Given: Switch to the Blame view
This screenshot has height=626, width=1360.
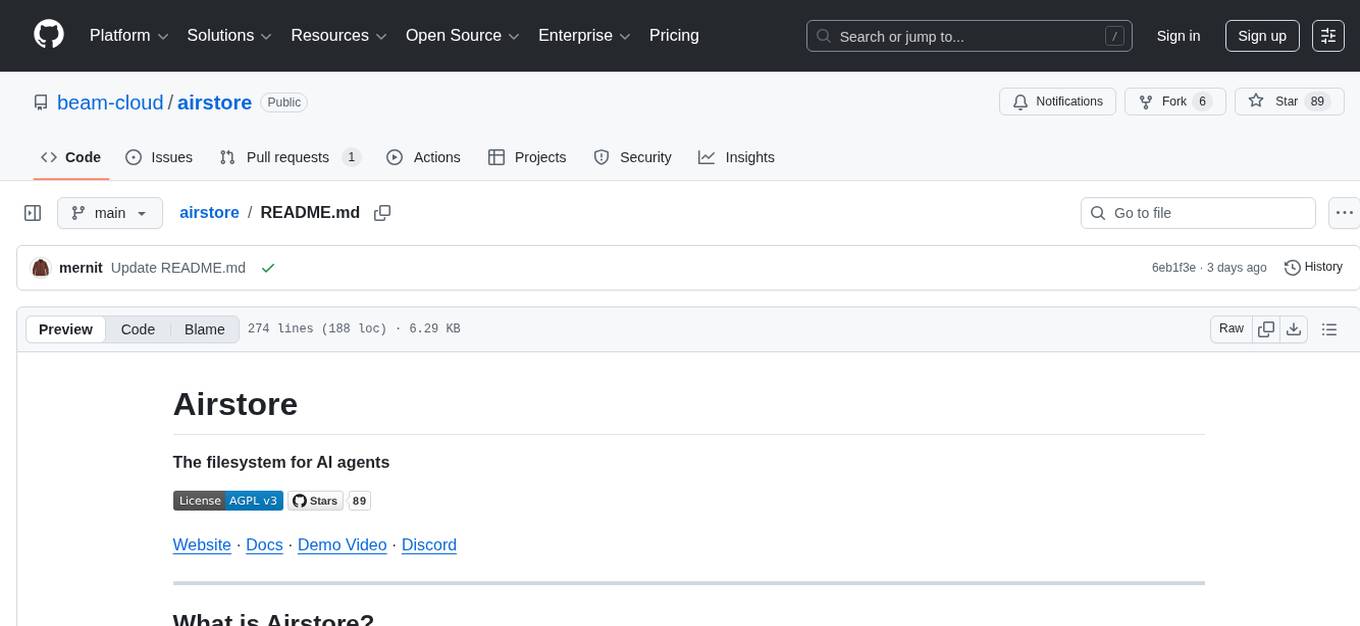Looking at the screenshot, I should click(x=204, y=329).
